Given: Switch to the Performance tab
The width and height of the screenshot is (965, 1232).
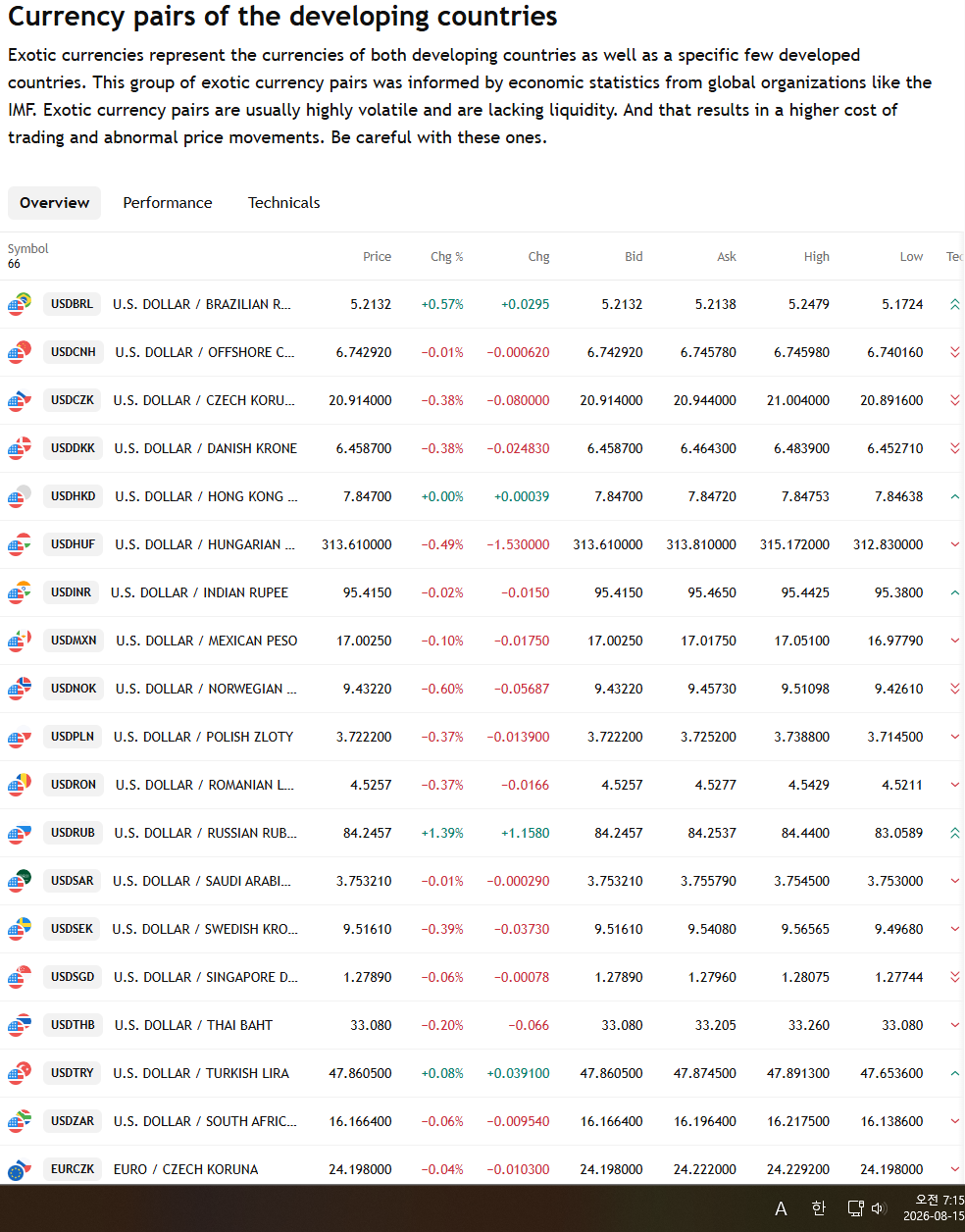Looking at the screenshot, I should pyautogui.click(x=168, y=203).
